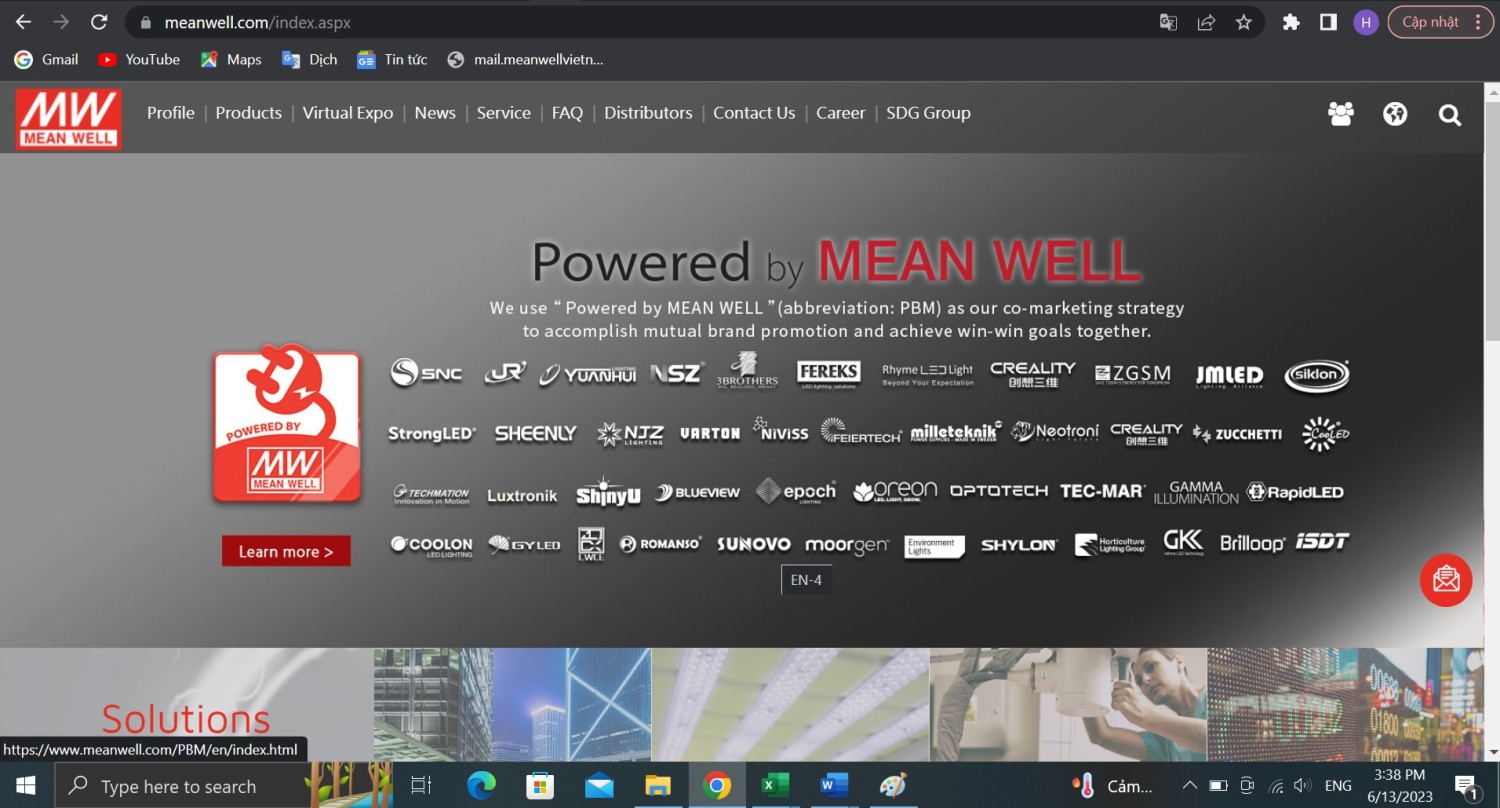Open Word from taskbar
1500x808 pixels.
point(834,786)
